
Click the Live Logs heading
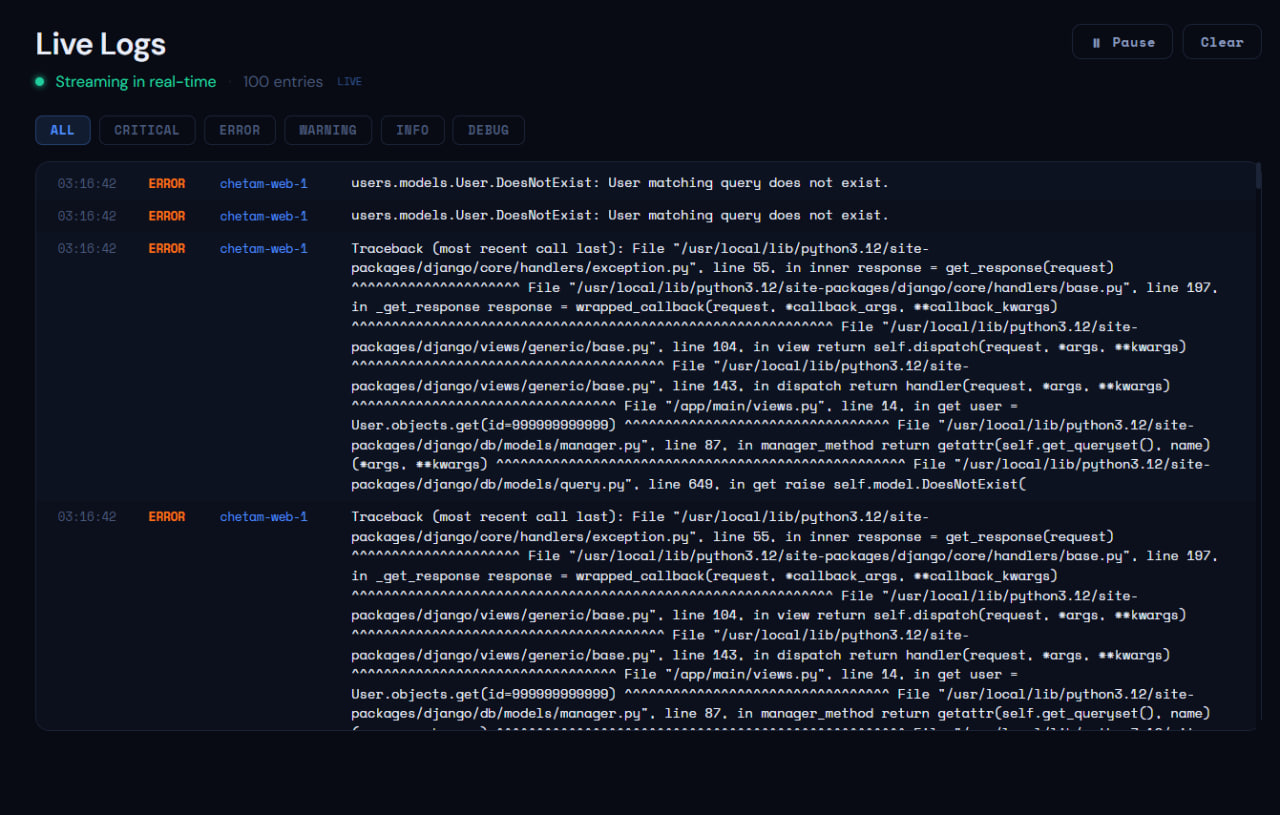(x=101, y=44)
